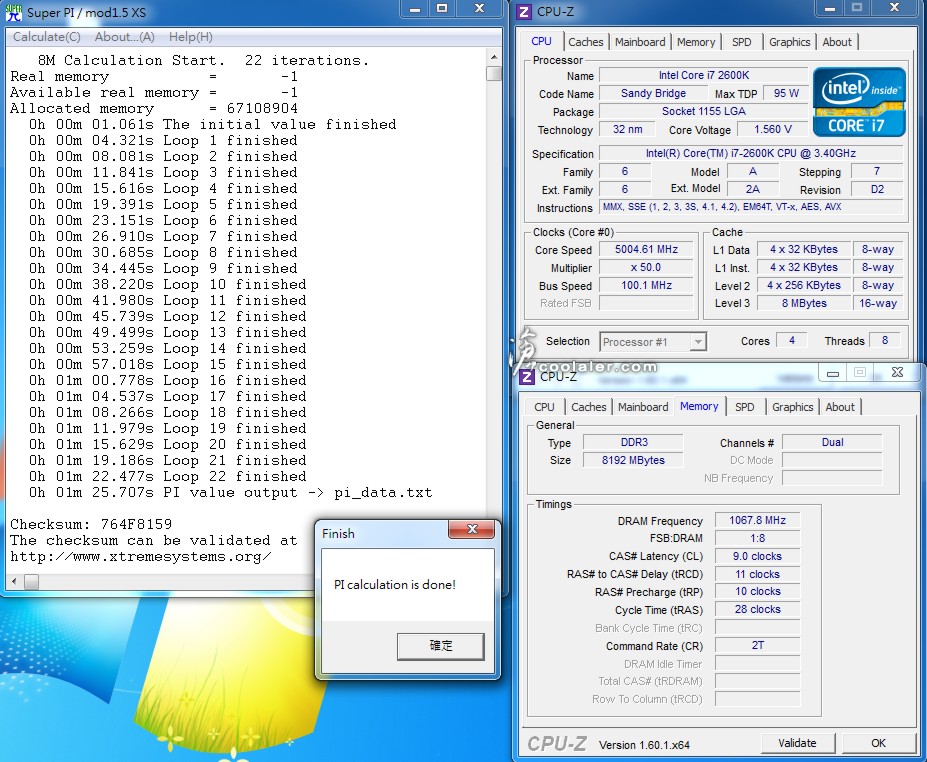
Task: Expand the Processor #1 selection dropdown
Action: tap(698, 342)
